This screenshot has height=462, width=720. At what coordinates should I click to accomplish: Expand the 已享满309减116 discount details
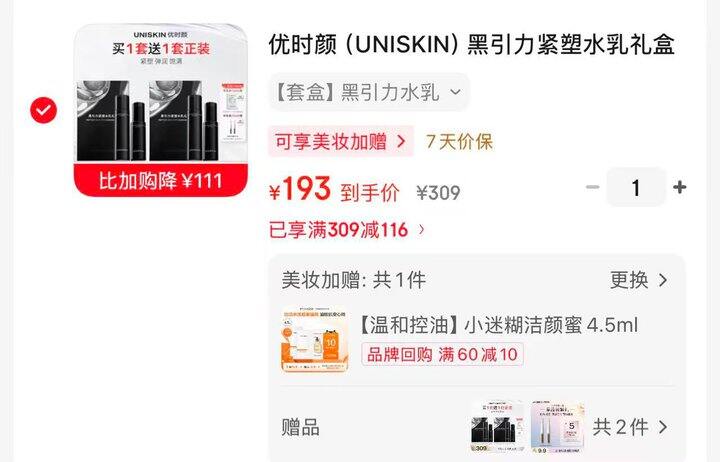pos(347,230)
